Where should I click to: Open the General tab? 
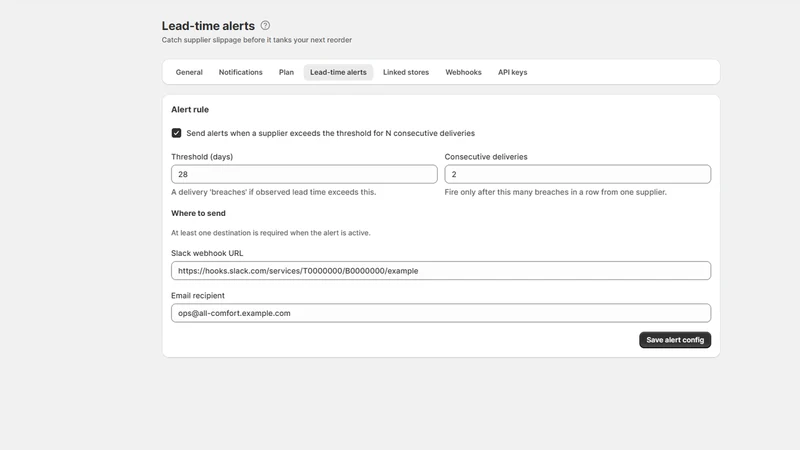pos(189,72)
